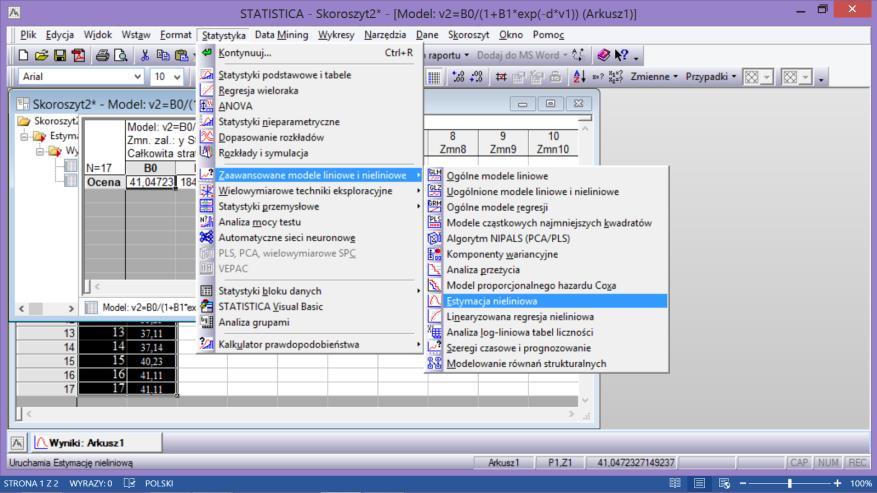Click the ANOVA menu icon
877x493 pixels.
point(206,105)
